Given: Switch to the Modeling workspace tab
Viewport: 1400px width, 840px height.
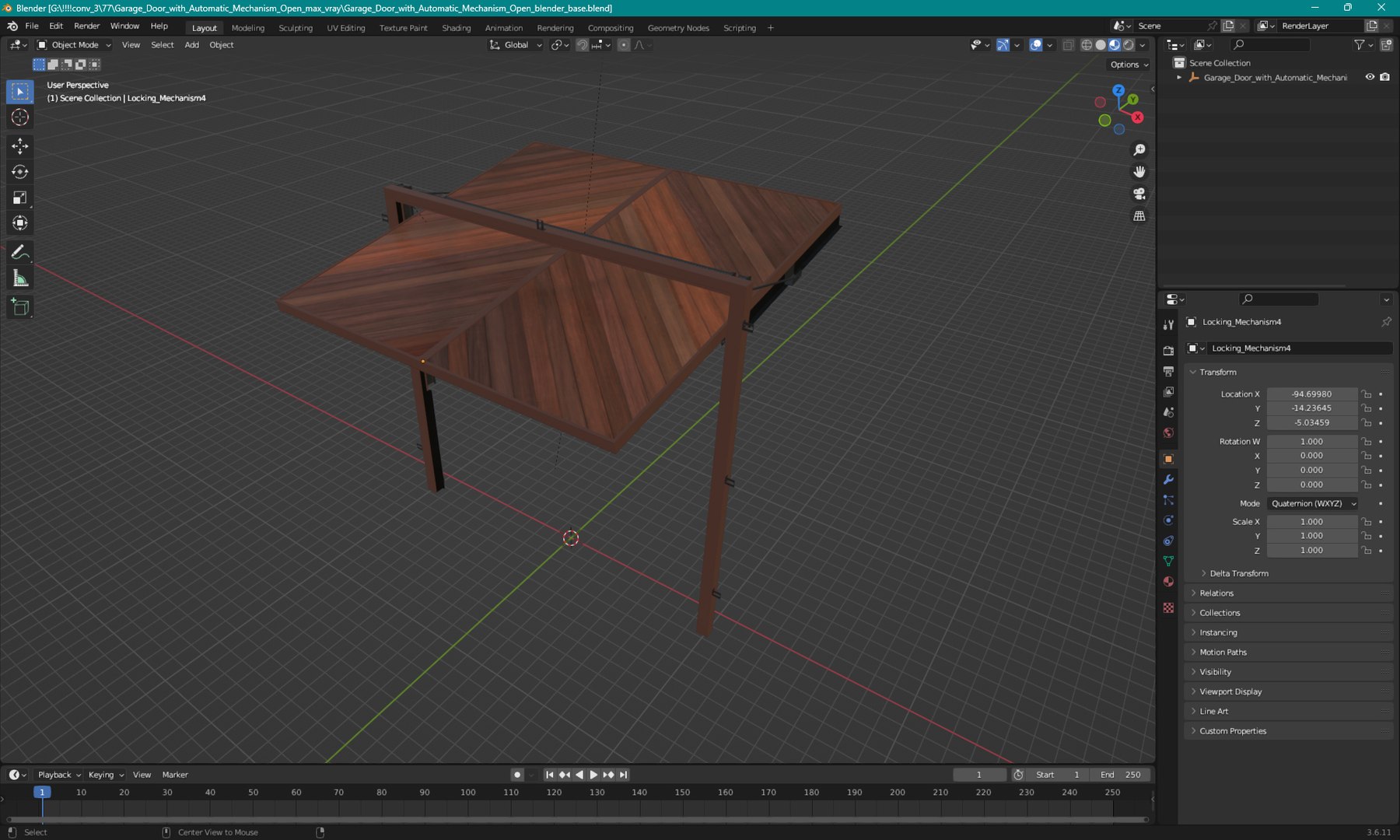Looking at the screenshot, I should pyautogui.click(x=248, y=28).
